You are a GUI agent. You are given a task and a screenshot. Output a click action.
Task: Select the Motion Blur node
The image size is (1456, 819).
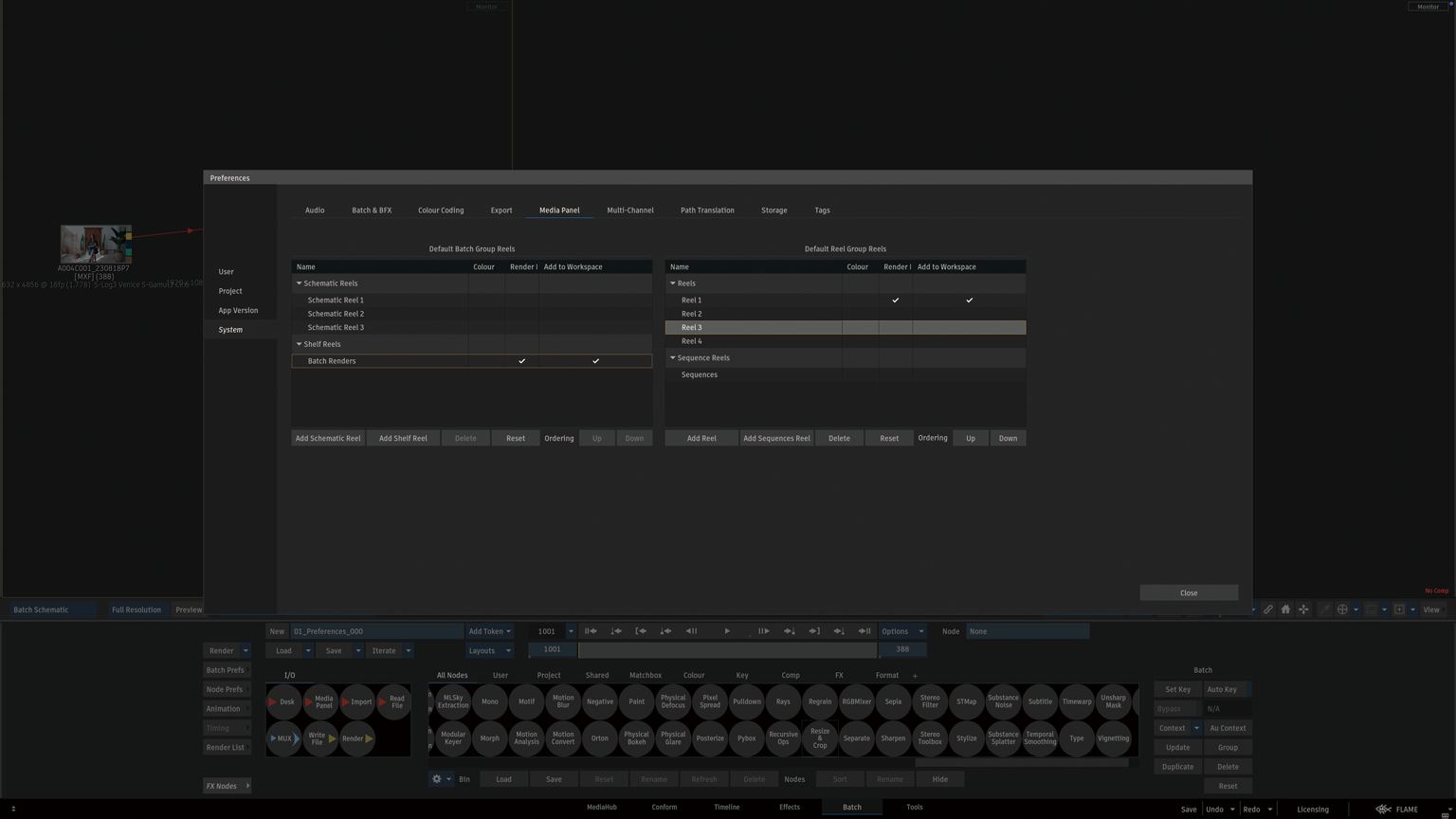coord(563,702)
